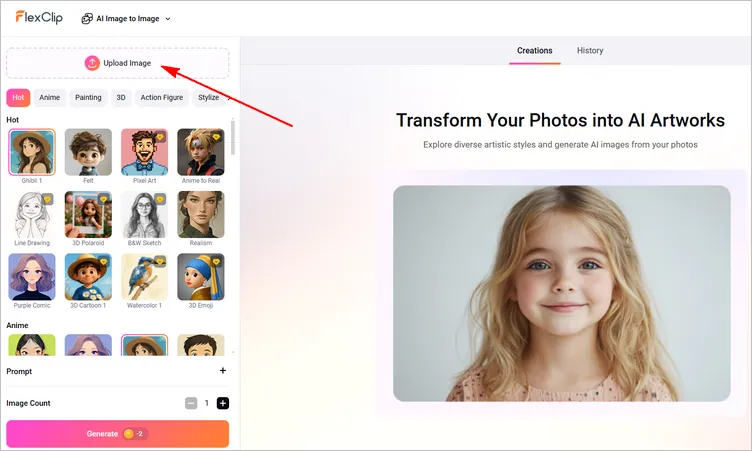Click the premium badge on Anime to Real

click(x=216, y=137)
